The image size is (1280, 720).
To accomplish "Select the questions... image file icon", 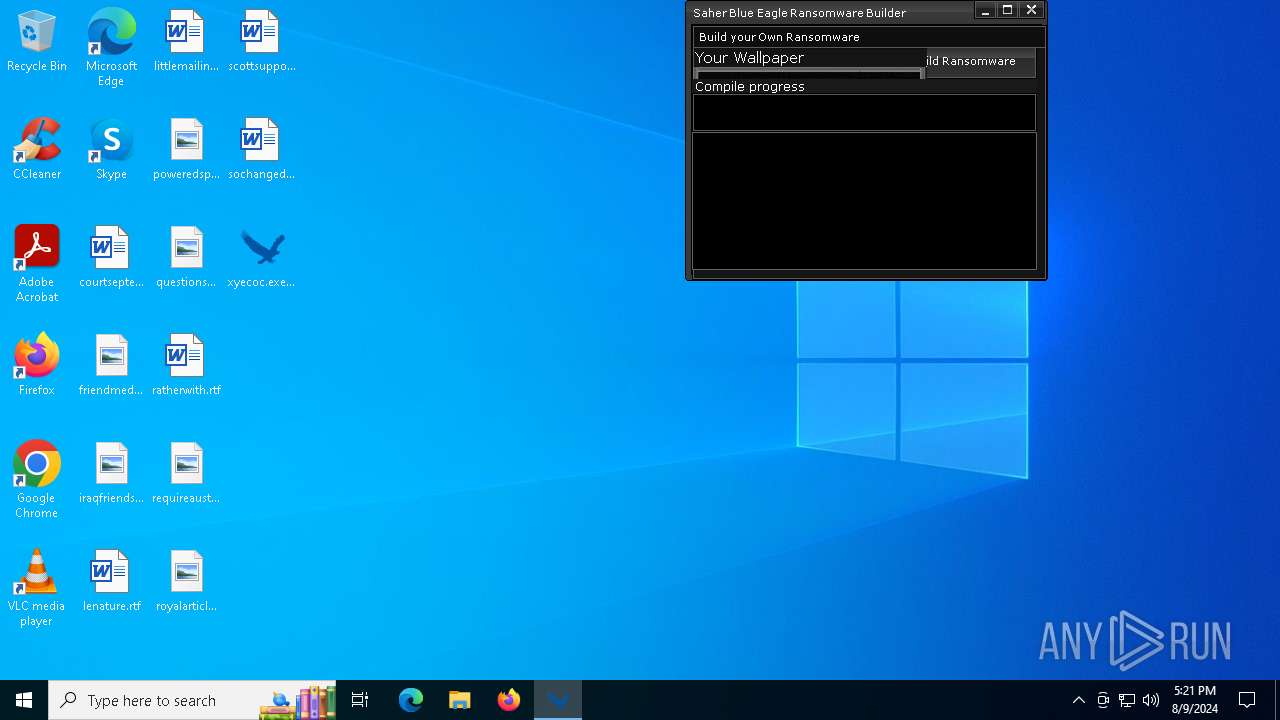I will (186, 257).
